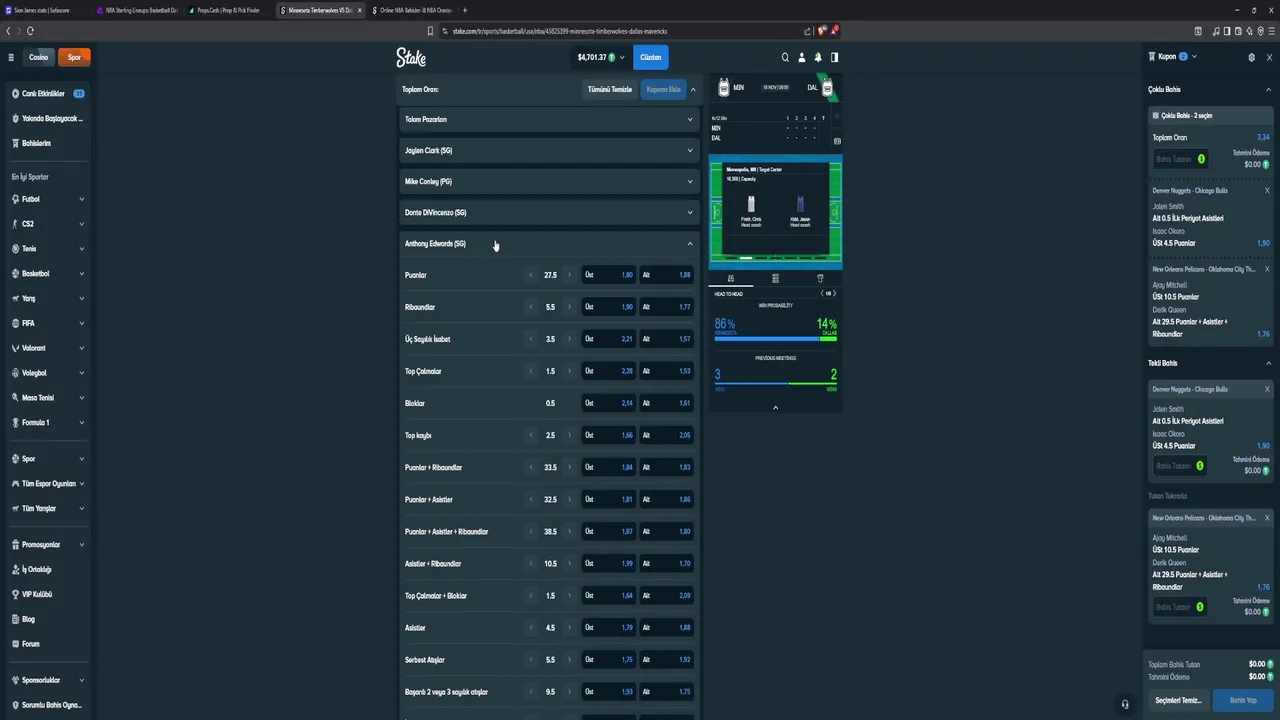Image resolution: width=1280 pixels, height=720 pixels.
Task: Open the notifications bell icon
Action: 818,57
